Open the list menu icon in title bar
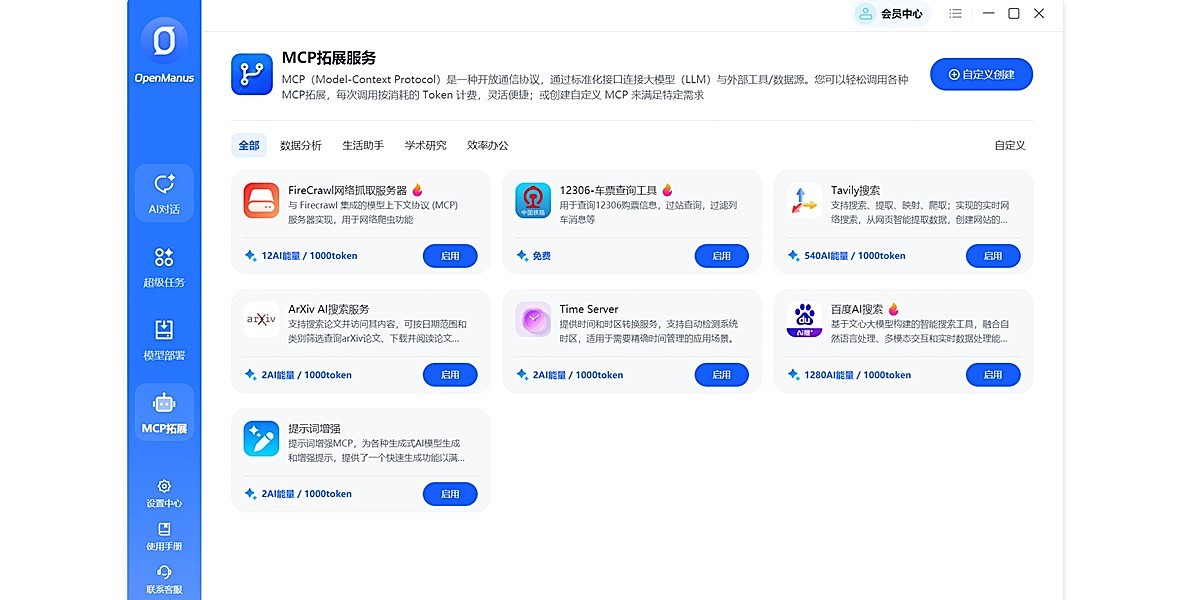The image size is (1200, 600). coord(956,14)
